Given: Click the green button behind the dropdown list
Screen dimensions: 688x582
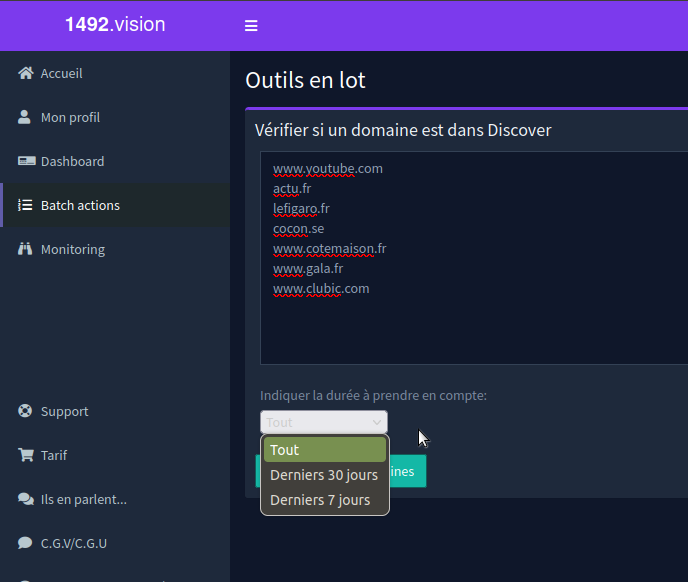Looking at the screenshot, I should [408, 471].
